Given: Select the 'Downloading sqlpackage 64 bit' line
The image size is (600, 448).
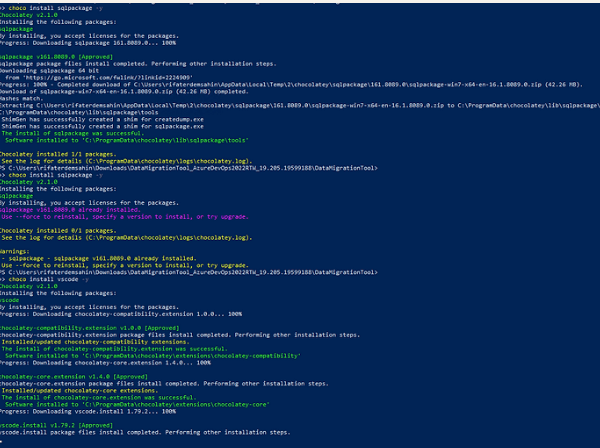Looking at the screenshot, I should [49, 71].
